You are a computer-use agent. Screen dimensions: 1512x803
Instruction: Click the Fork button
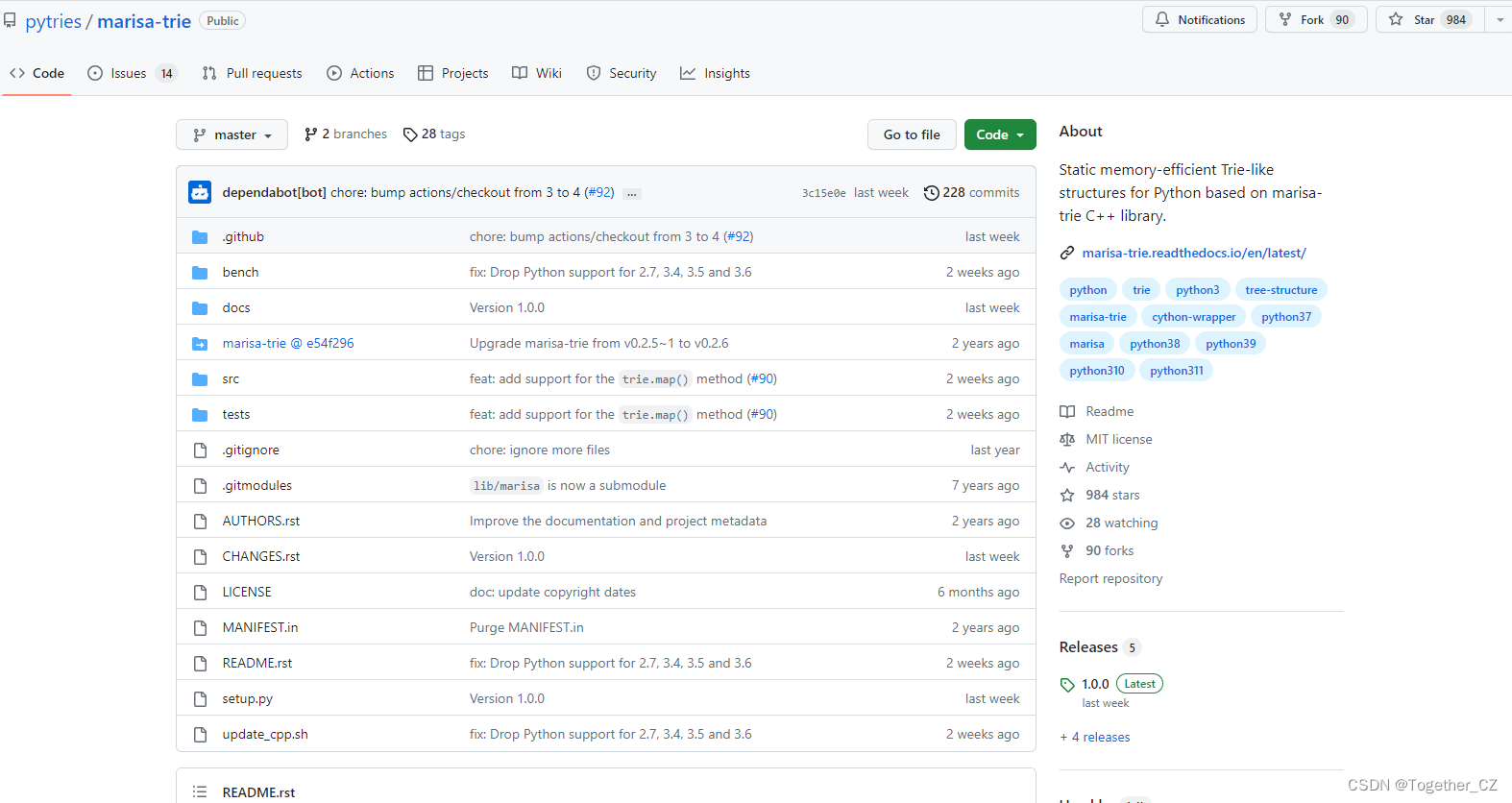[x=1316, y=19]
